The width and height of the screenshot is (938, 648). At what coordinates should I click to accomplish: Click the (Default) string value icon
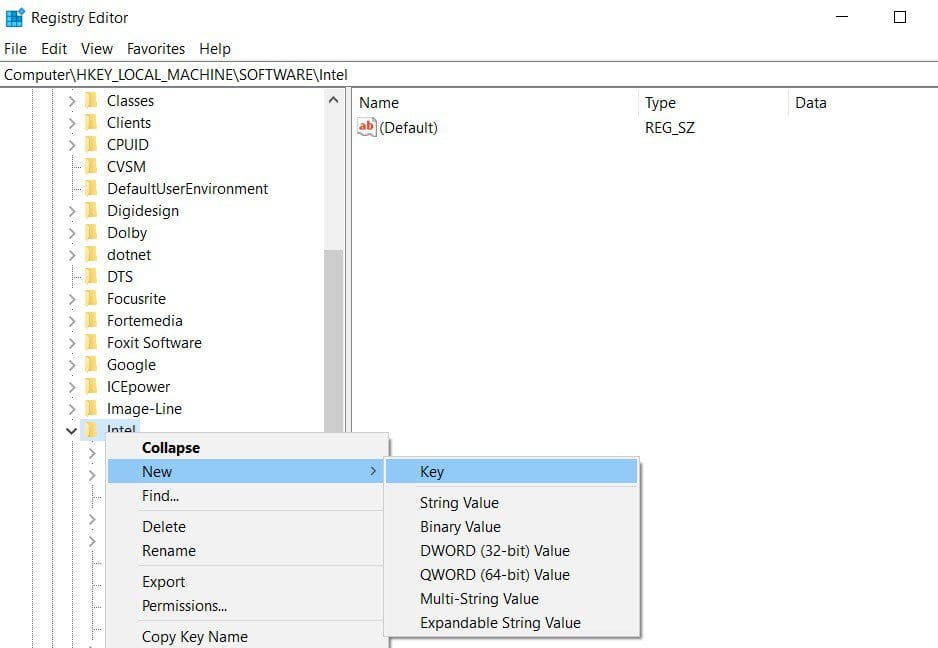(x=366, y=127)
